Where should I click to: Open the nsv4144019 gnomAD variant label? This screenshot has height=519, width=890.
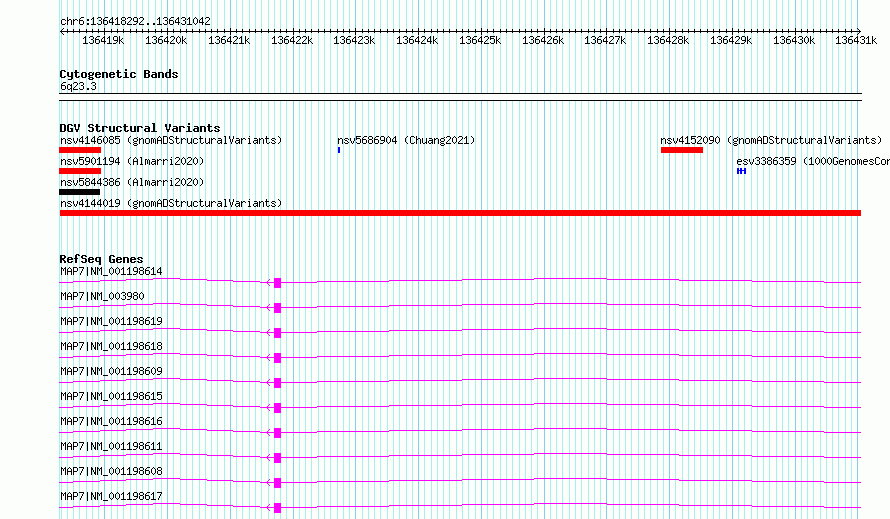pos(171,203)
